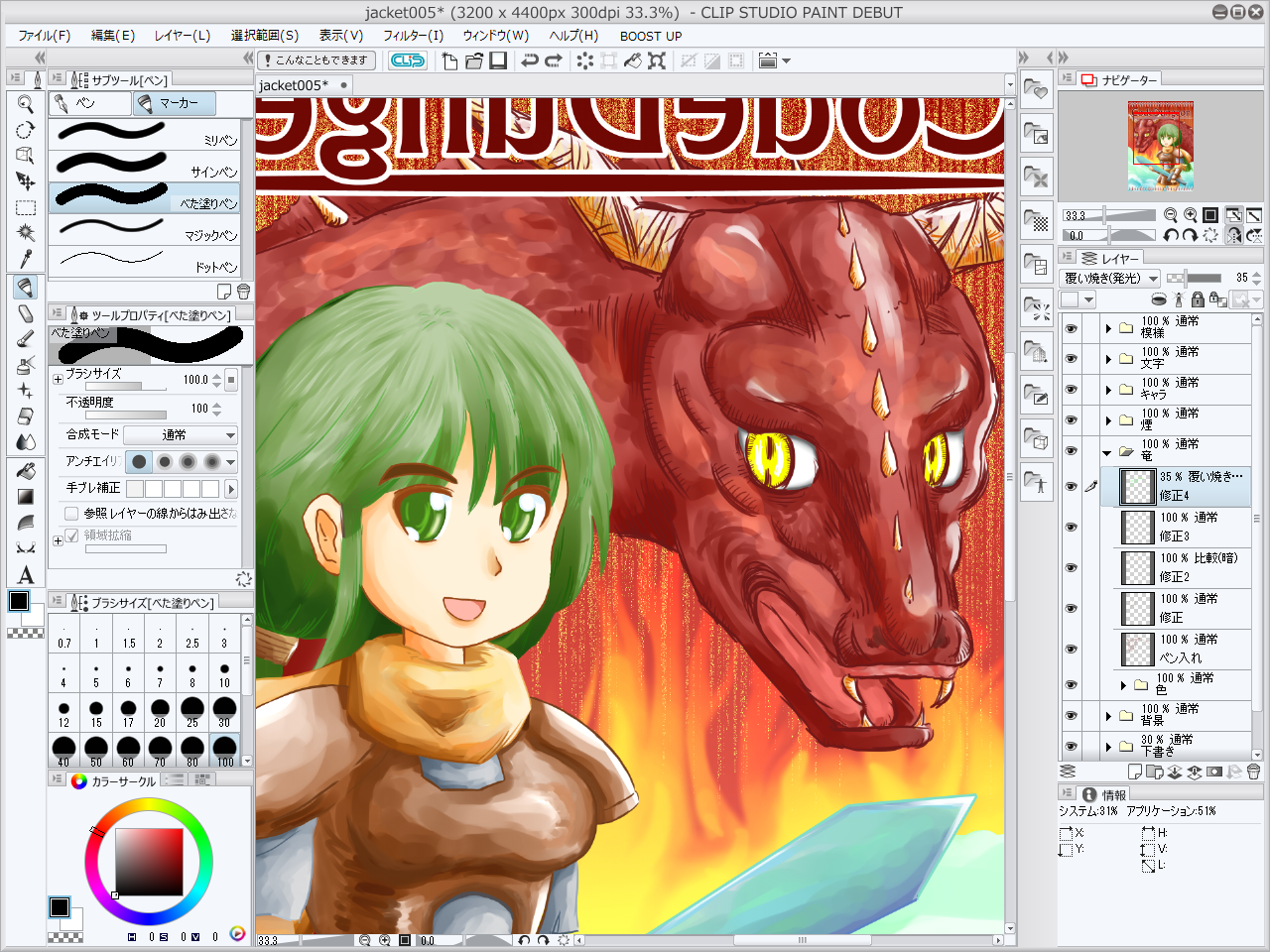Select the Eyedropper tool
This screenshot has width=1270, height=952.
tap(26, 259)
